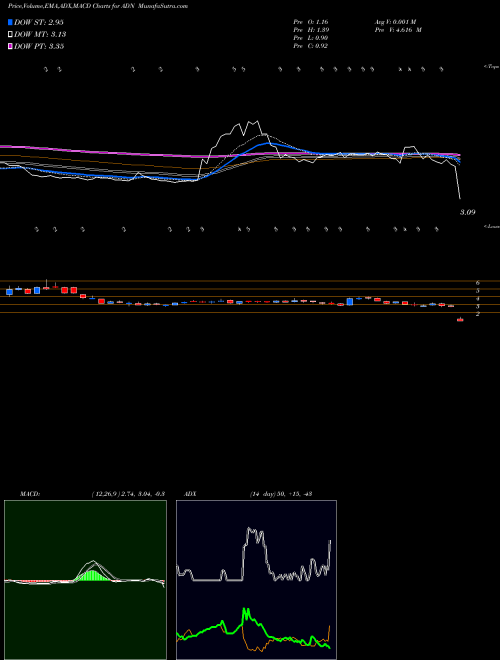Viewport: 500px width, 660px height.
Task: Click the axis label 2 on candlestick chart
Action: tap(478, 314)
